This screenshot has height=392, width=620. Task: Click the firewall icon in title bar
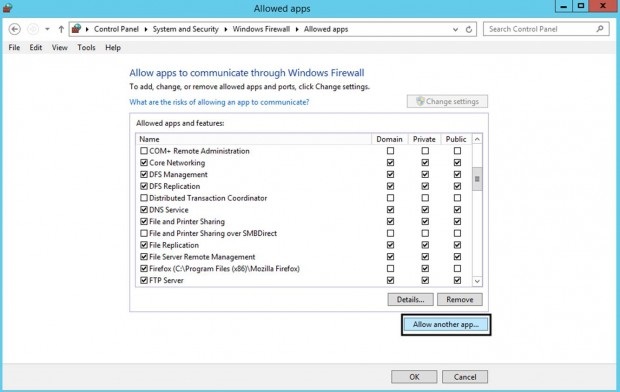8,8
